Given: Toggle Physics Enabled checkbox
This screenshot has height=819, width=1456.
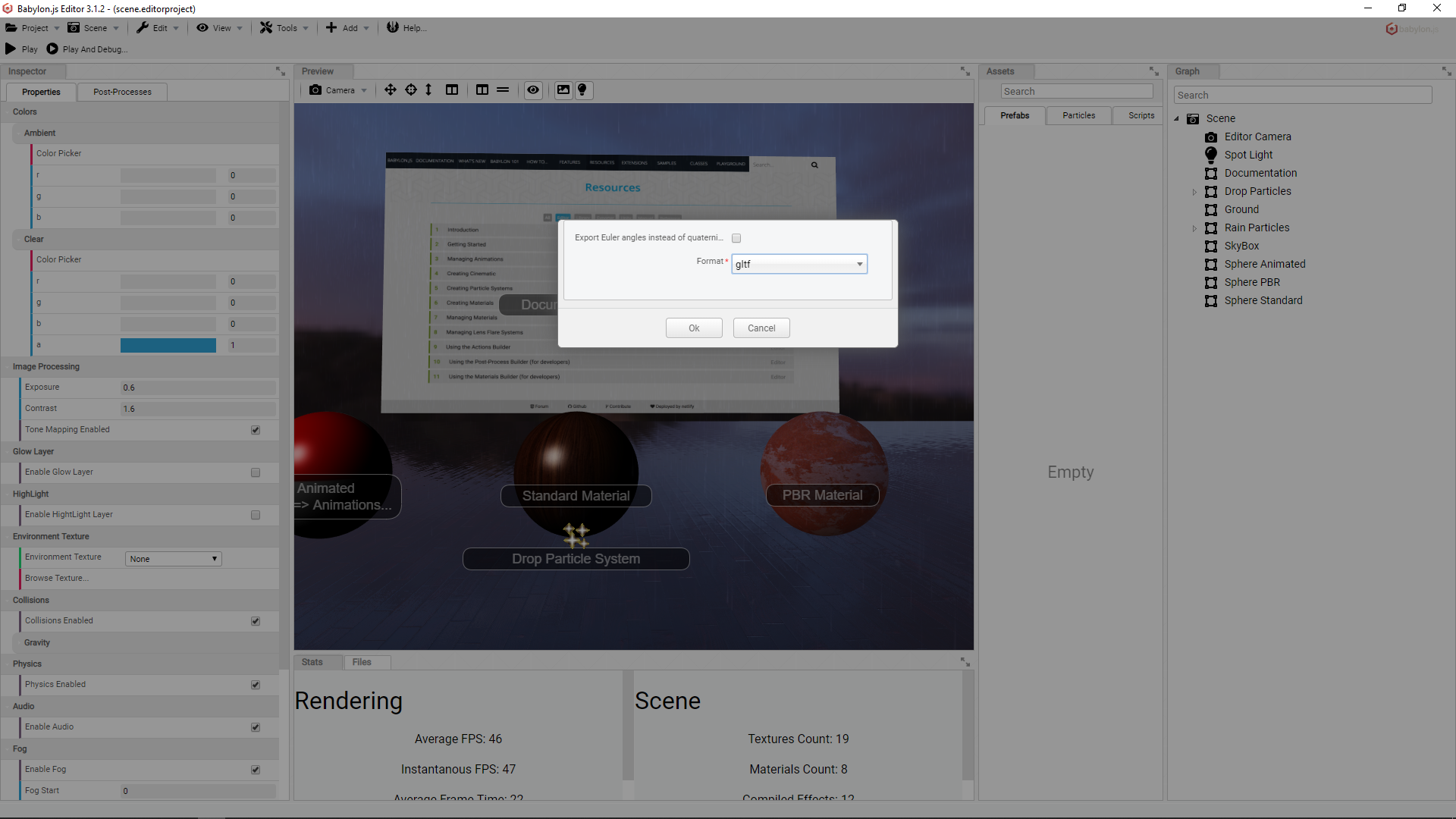Looking at the screenshot, I should (256, 685).
